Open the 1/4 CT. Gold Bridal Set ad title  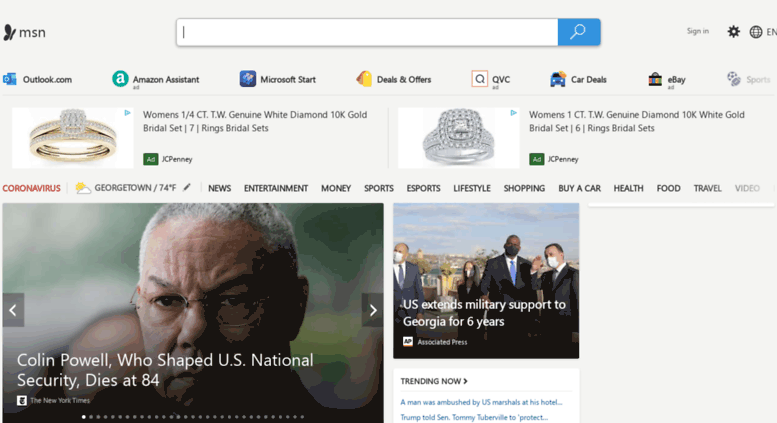(x=255, y=121)
